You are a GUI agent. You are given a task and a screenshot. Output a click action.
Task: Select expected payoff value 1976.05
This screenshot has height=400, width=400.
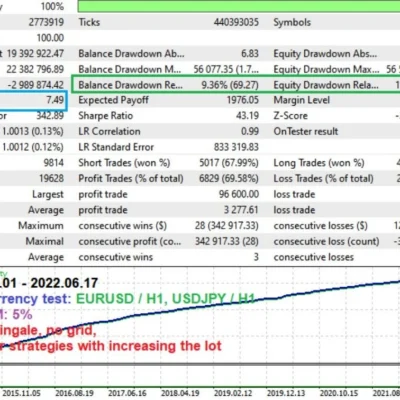243,100
